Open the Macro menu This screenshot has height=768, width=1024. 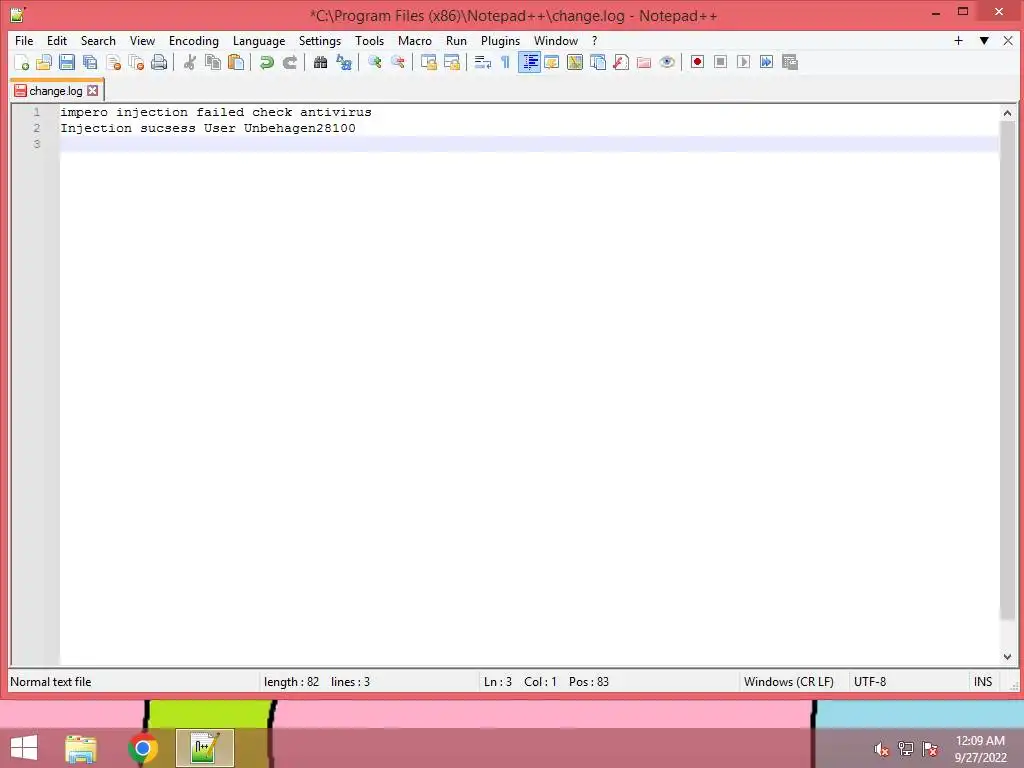(x=415, y=40)
